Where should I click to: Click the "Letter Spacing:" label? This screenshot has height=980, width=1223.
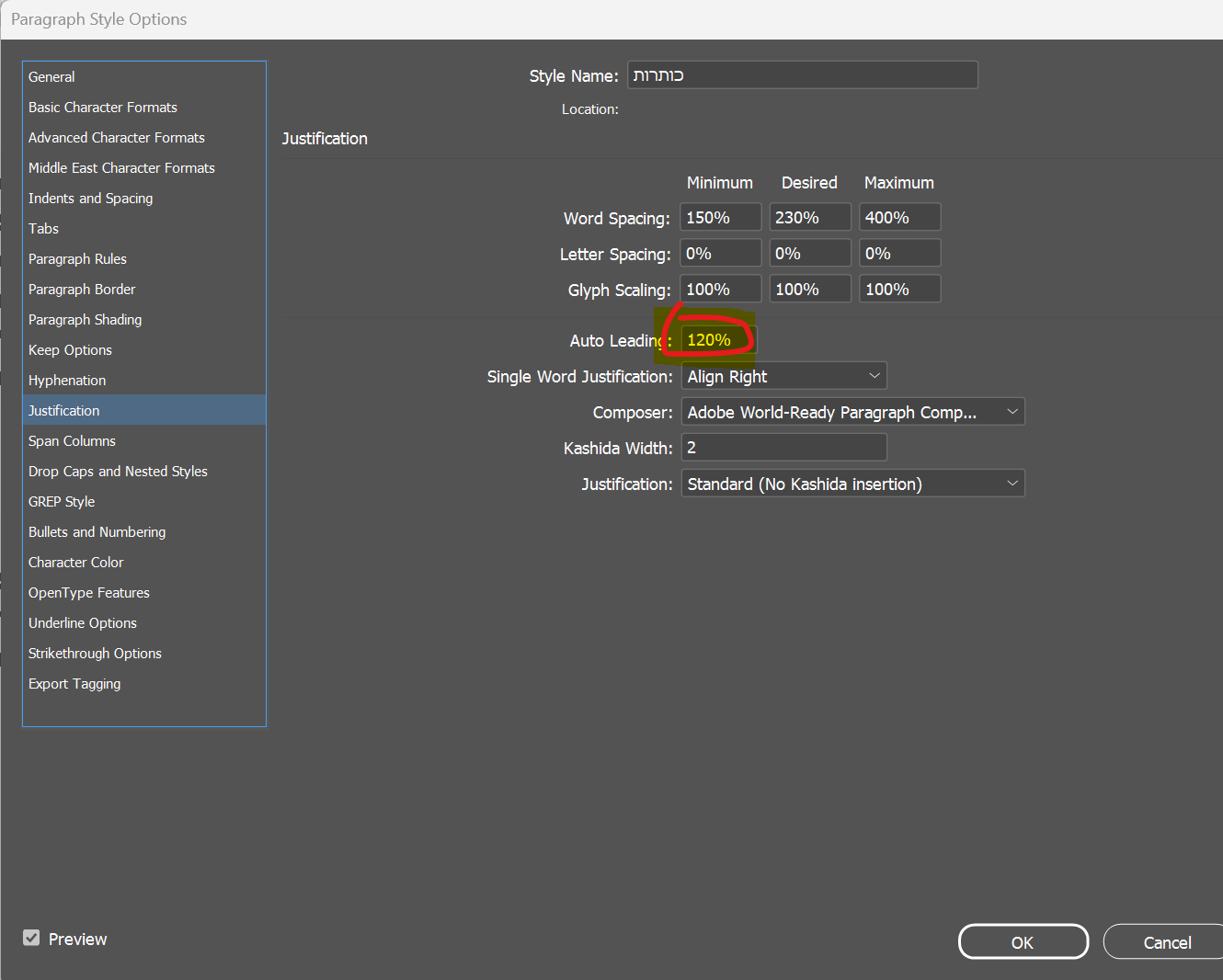pyautogui.click(x=615, y=255)
